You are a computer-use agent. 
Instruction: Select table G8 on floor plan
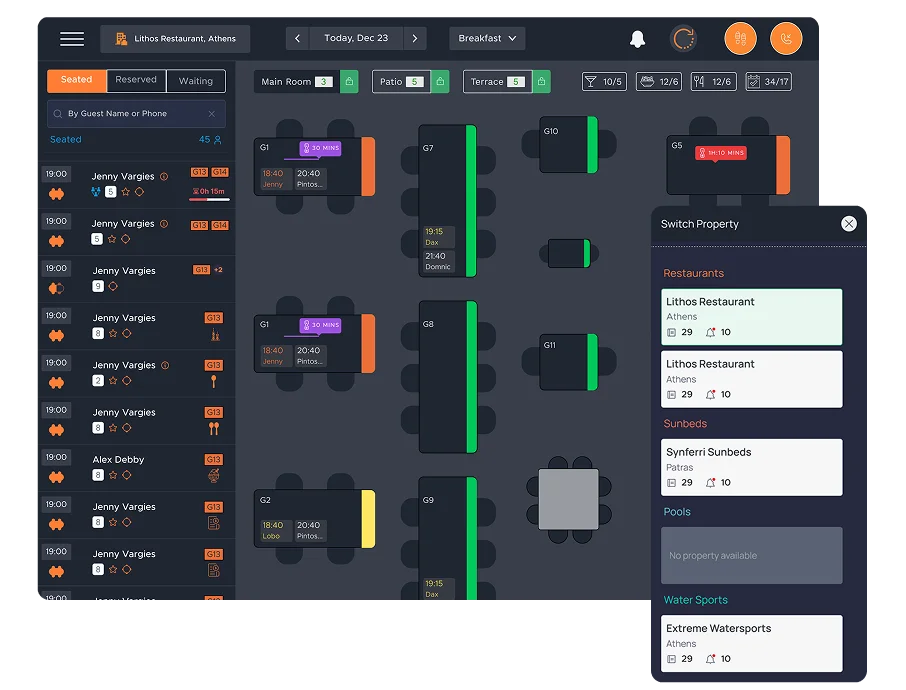pos(448,377)
